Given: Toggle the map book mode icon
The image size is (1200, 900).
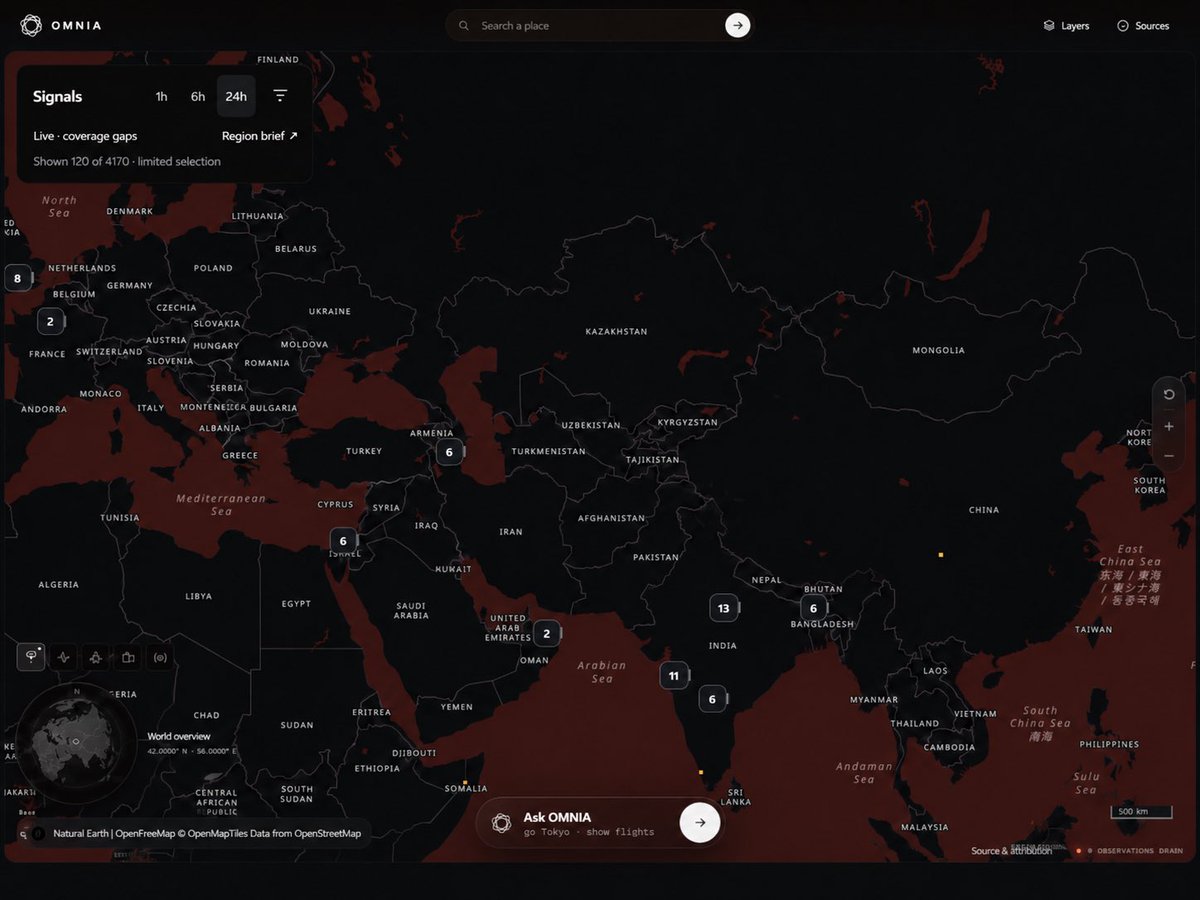Looking at the screenshot, I should [x=128, y=658].
